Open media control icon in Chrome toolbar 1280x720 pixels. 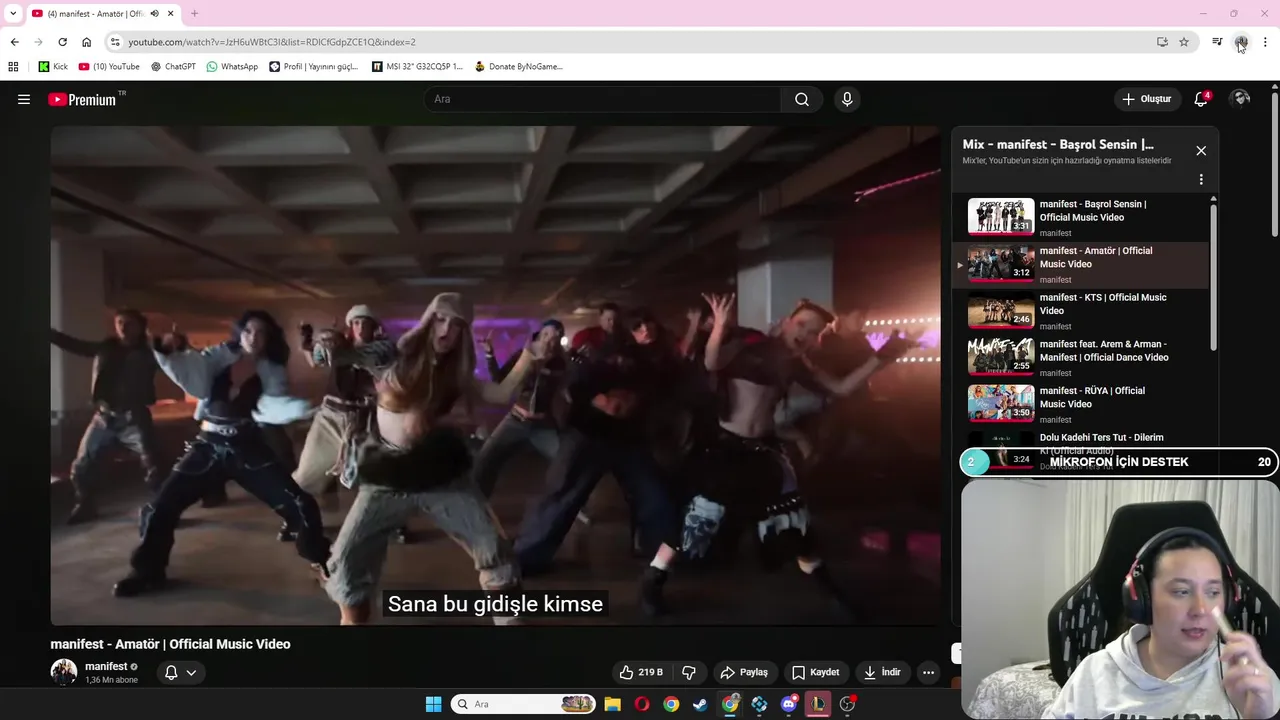(x=1217, y=42)
